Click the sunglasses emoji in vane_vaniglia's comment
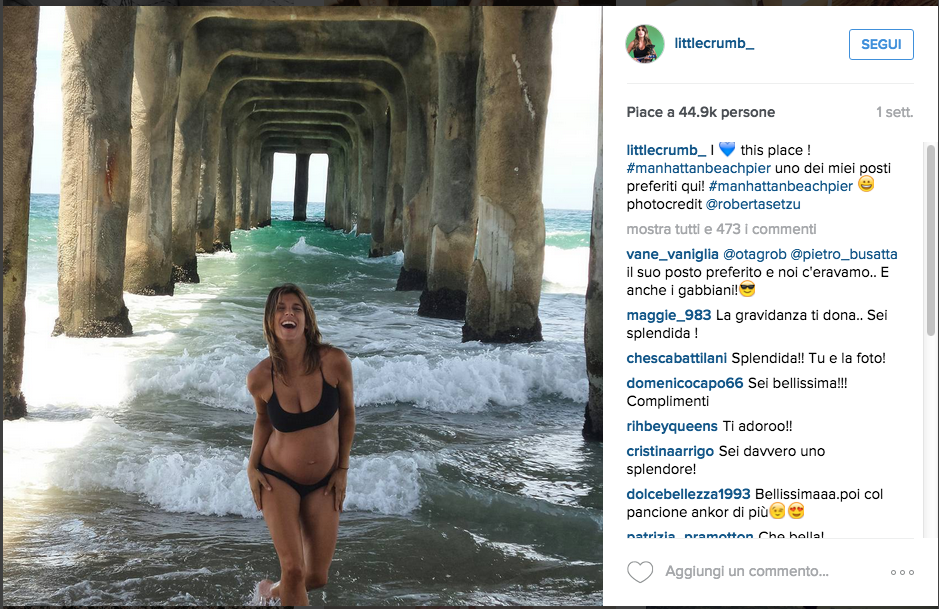Viewport: 939px width, 609px height. tap(748, 288)
